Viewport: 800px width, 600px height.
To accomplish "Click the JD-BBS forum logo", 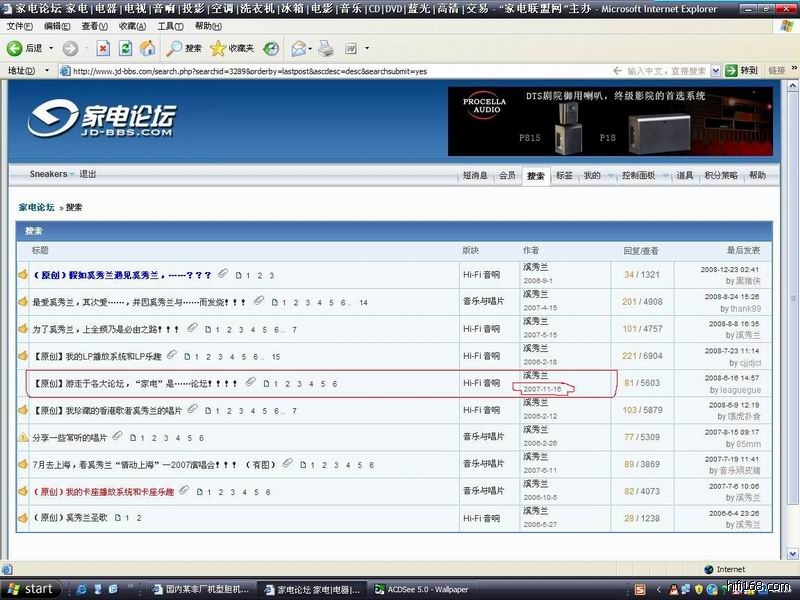I will tap(101, 118).
